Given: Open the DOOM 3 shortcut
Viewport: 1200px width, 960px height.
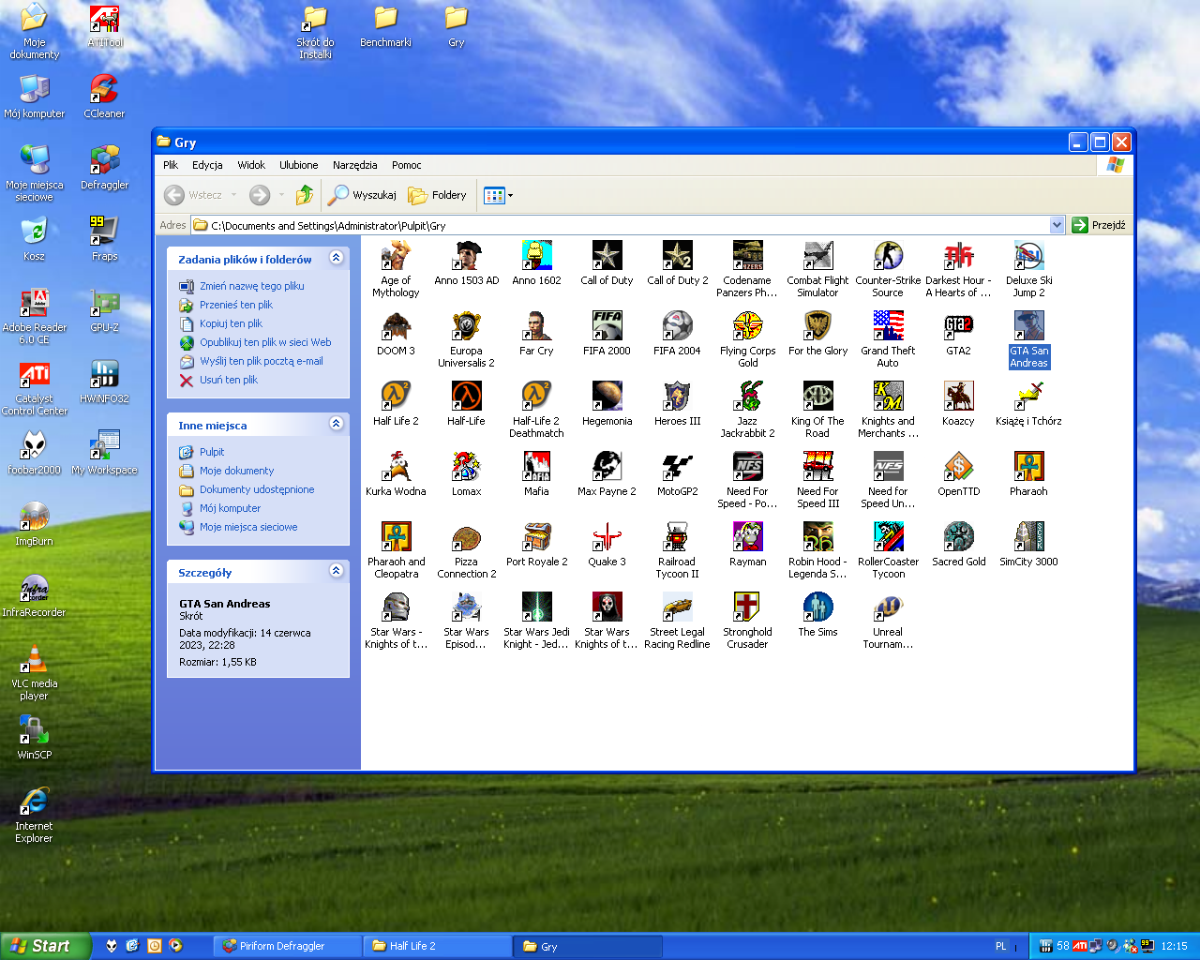Looking at the screenshot, I should point(395,330).
